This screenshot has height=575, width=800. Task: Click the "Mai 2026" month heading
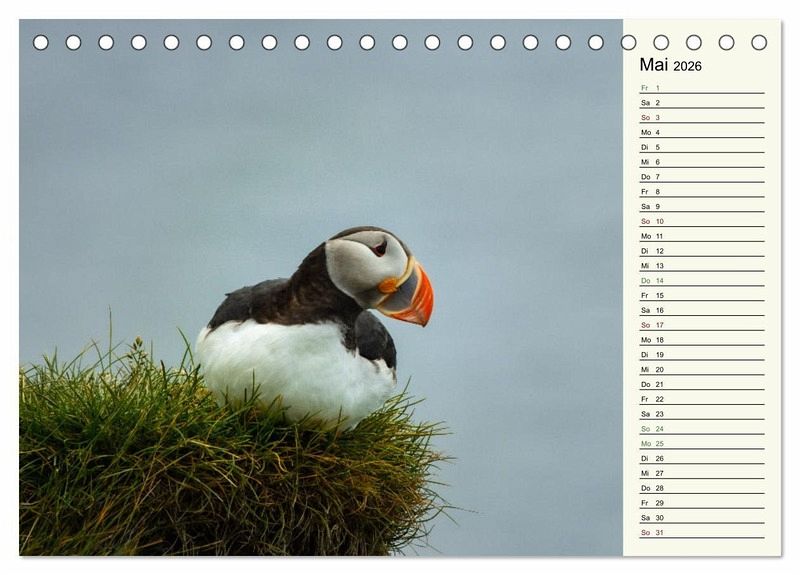(x=670, y=65)
